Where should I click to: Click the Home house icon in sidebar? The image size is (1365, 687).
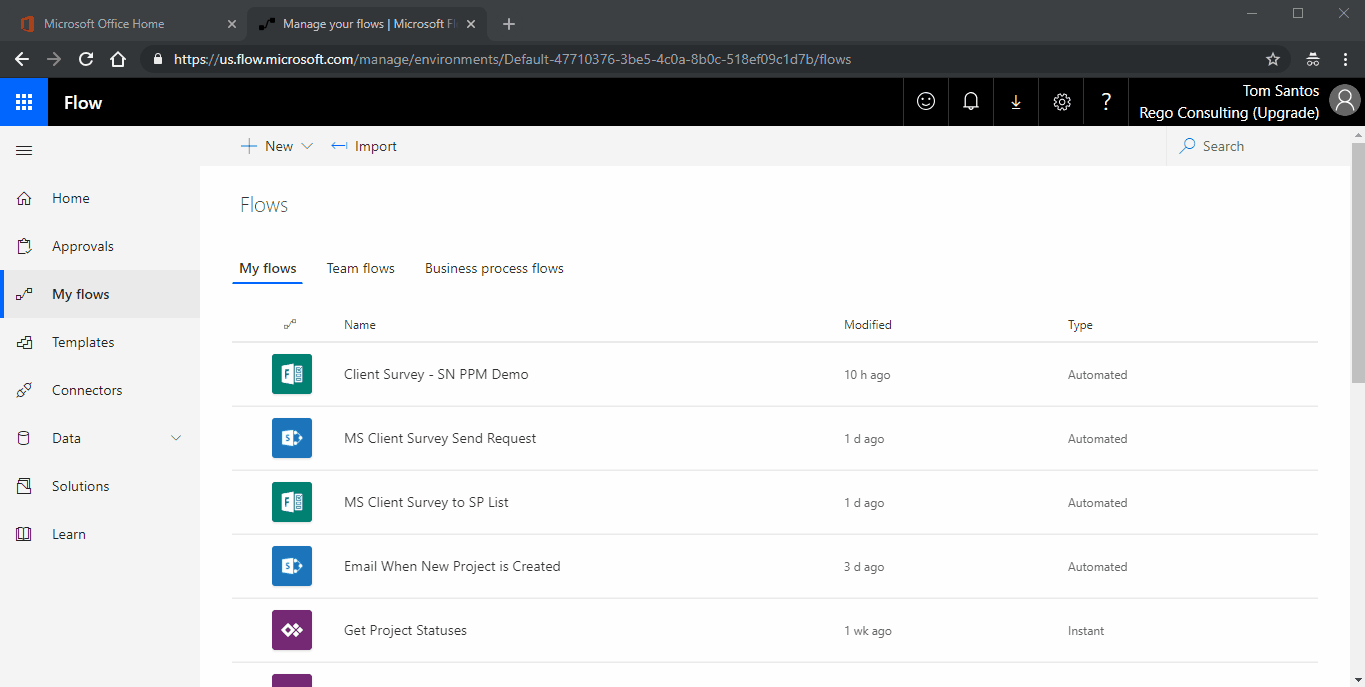(24, 198)
